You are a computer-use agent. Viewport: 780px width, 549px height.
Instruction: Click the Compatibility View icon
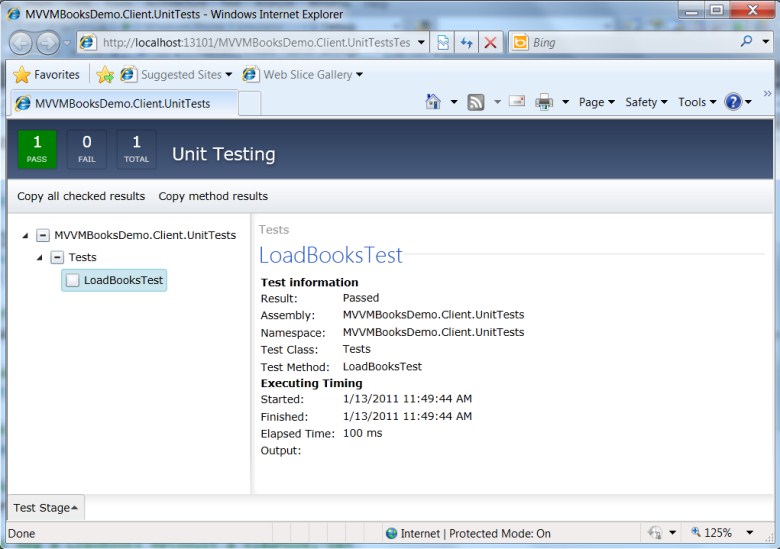click(x=442, y=43)
